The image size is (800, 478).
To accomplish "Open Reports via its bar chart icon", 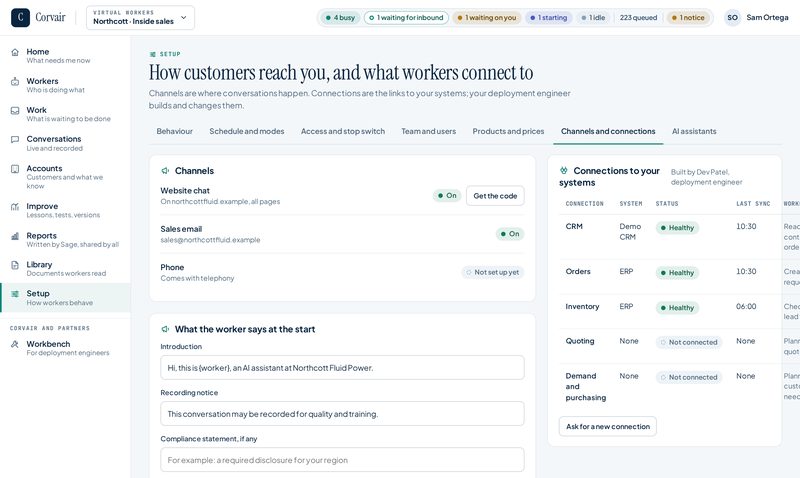I will coord(15,236).
